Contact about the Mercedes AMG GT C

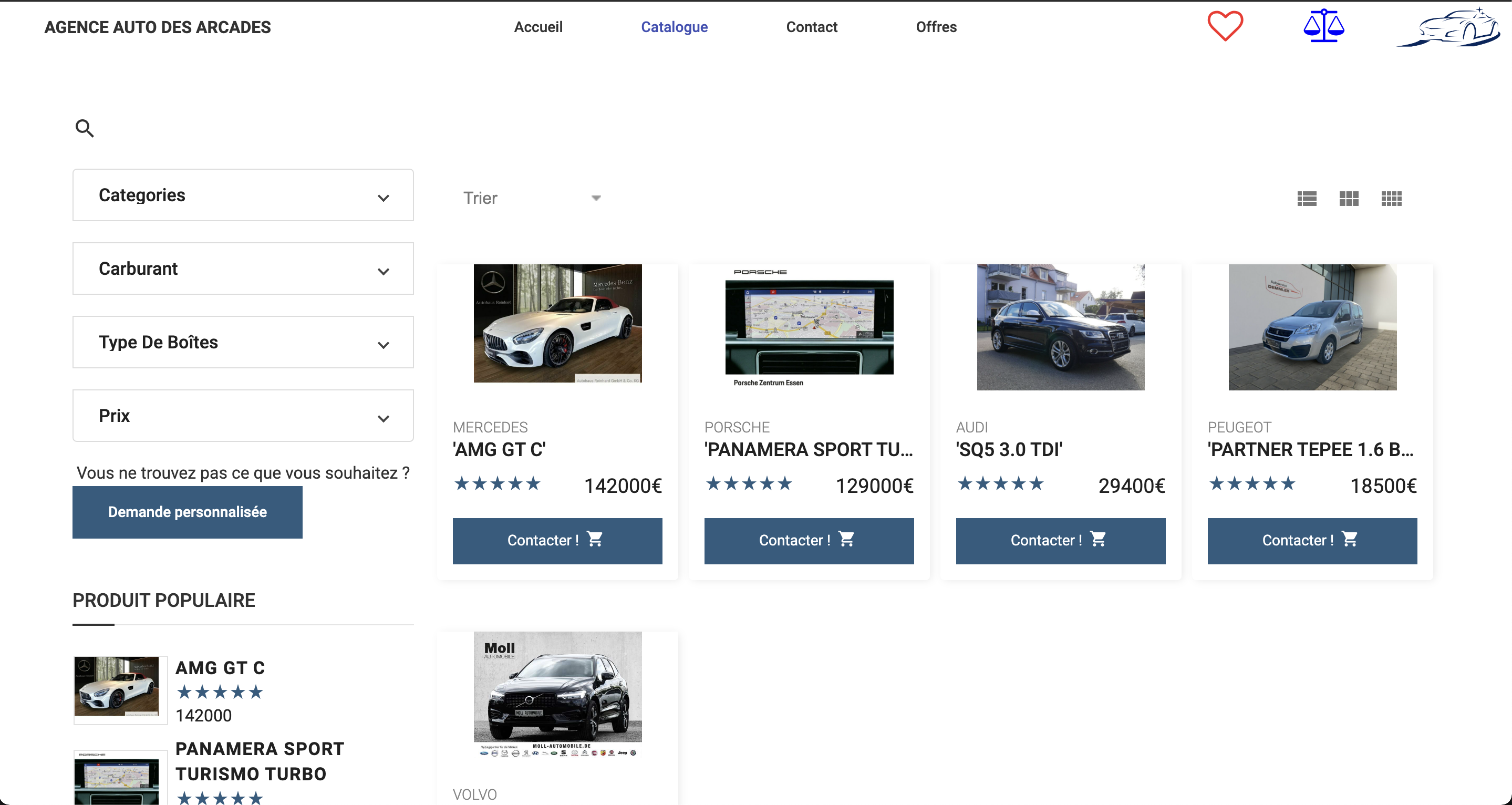click(x=557, y=541)
